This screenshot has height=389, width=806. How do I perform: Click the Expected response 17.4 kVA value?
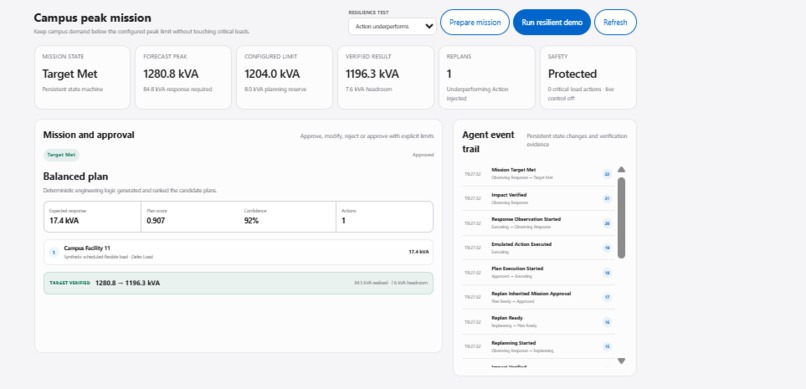point(64,221)
